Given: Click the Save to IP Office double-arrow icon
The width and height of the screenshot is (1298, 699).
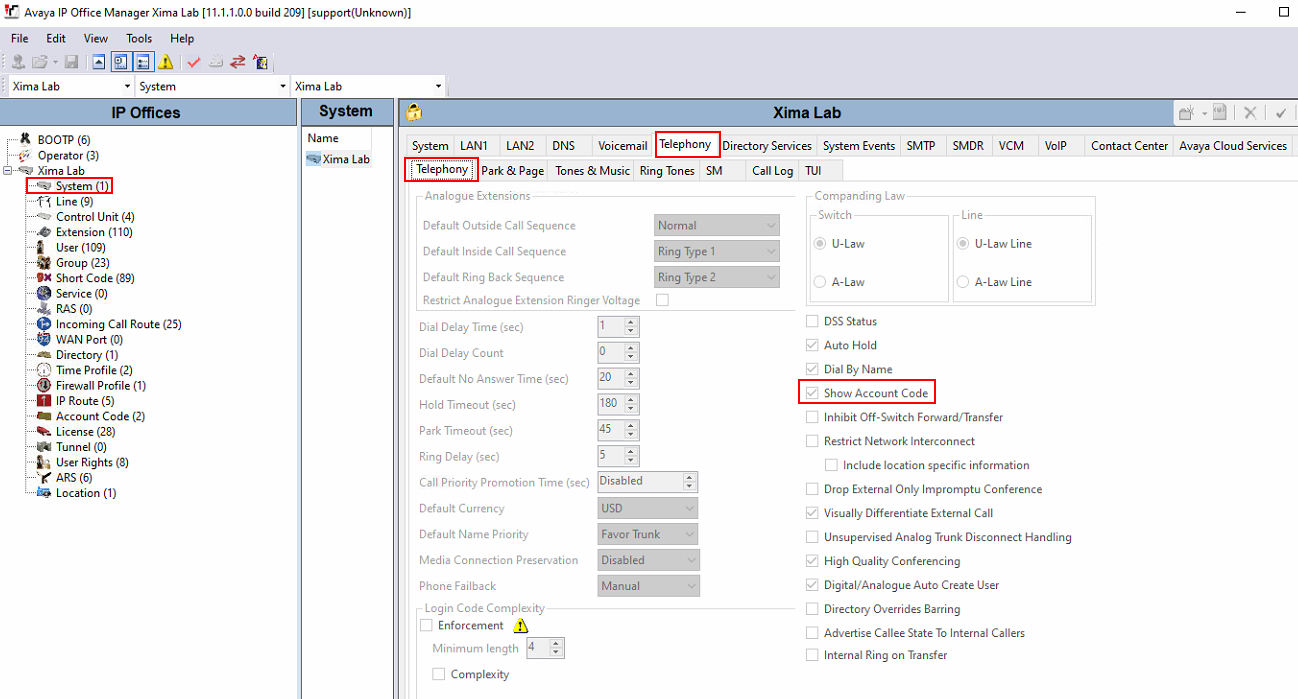Looking at the screenshot, I should [238, 61].
